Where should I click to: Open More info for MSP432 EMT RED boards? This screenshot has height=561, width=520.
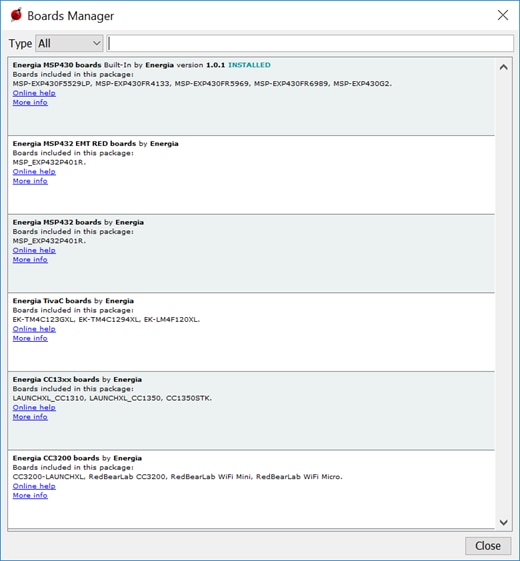tap(30, 181)
